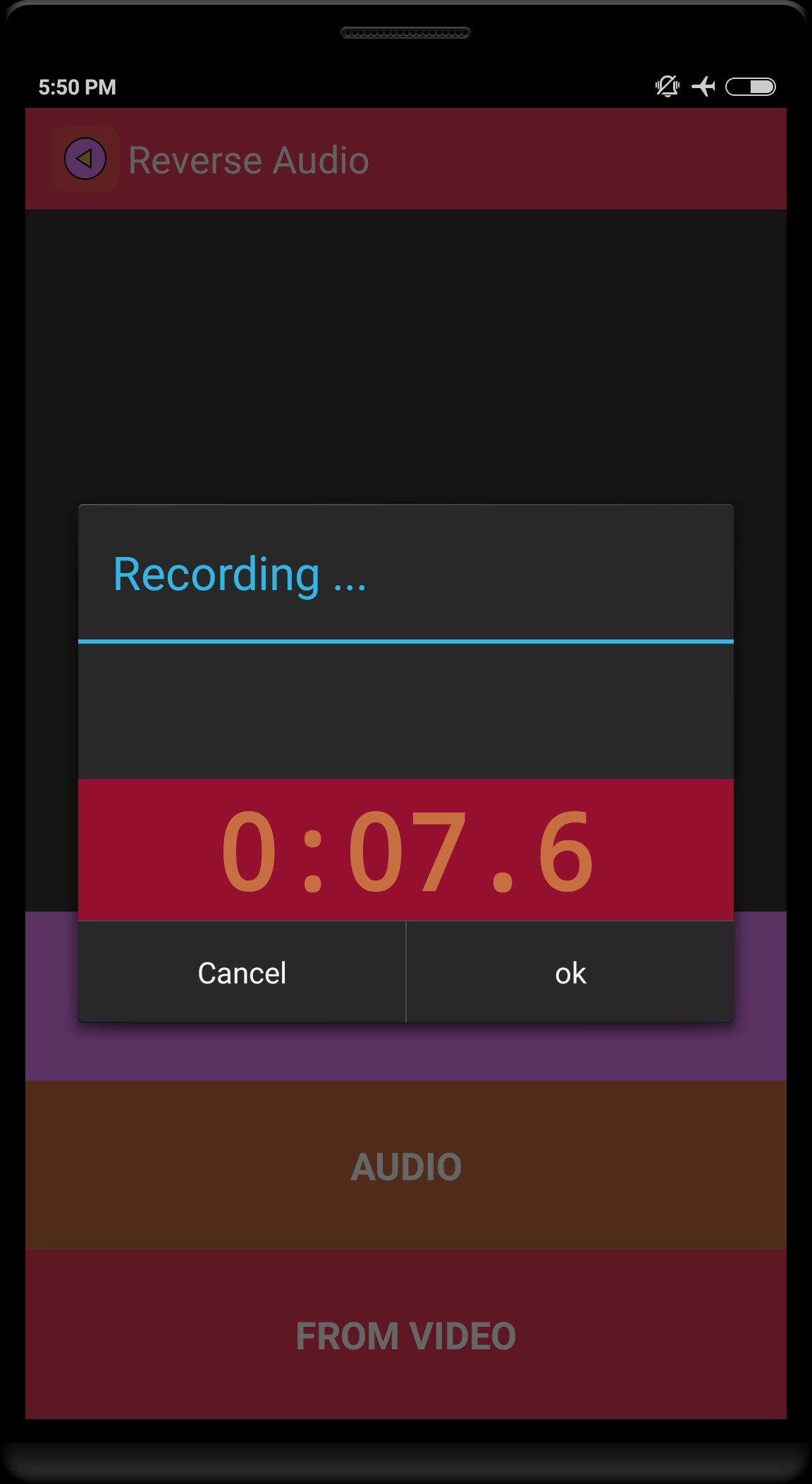Tap the blue divider under Recording title
Viewport: 812px width, 1484px height.
click(x=406, y=642)
